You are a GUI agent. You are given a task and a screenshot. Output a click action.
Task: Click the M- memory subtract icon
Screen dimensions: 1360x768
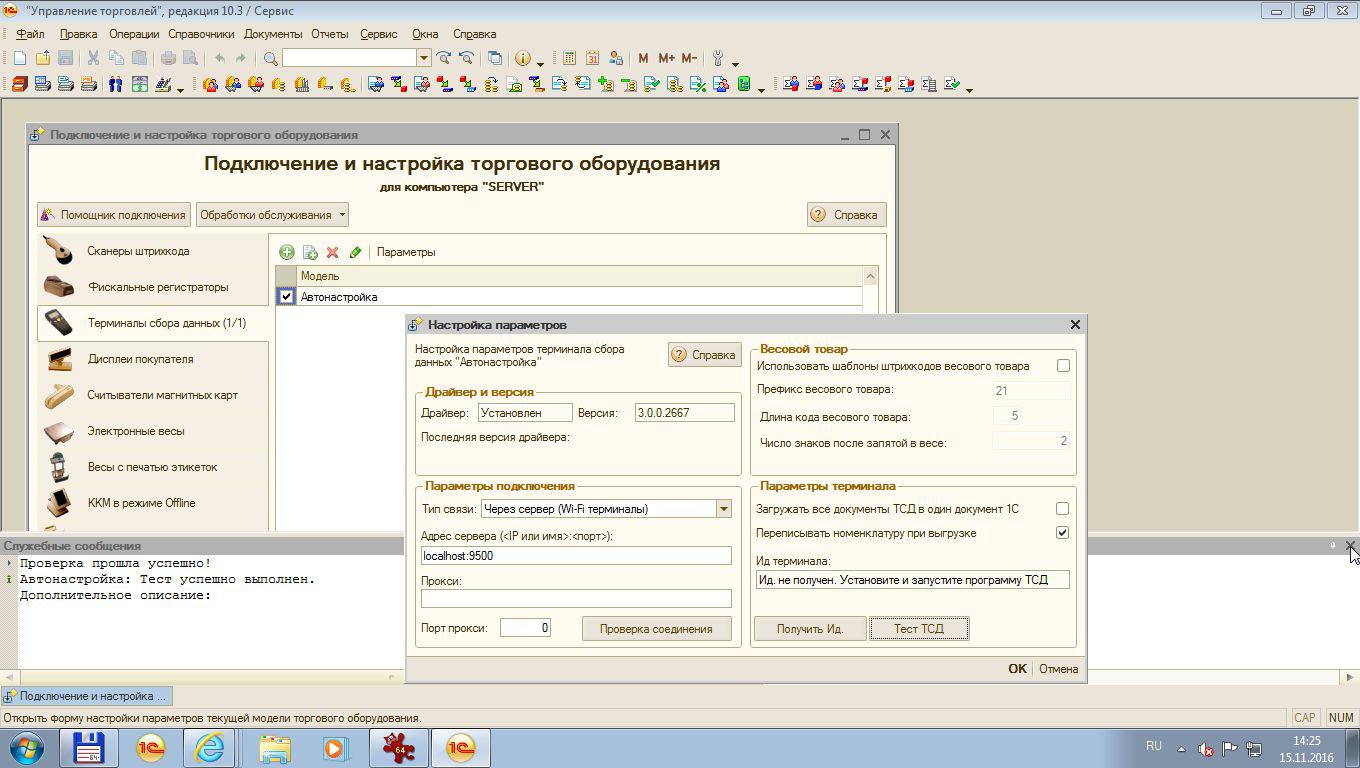point(689,59)
